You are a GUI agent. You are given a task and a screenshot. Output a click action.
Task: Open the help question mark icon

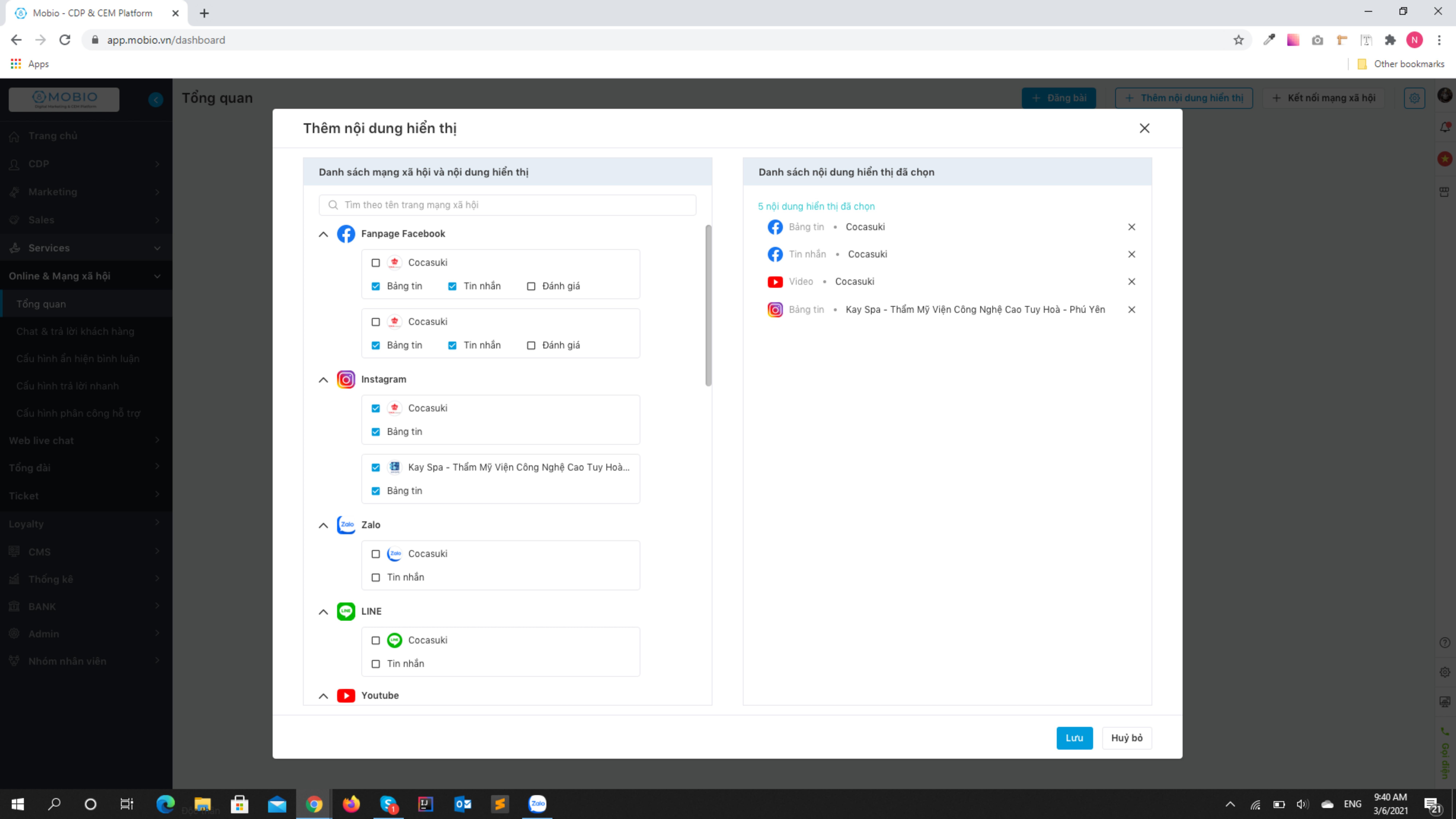click(1445, 643)
